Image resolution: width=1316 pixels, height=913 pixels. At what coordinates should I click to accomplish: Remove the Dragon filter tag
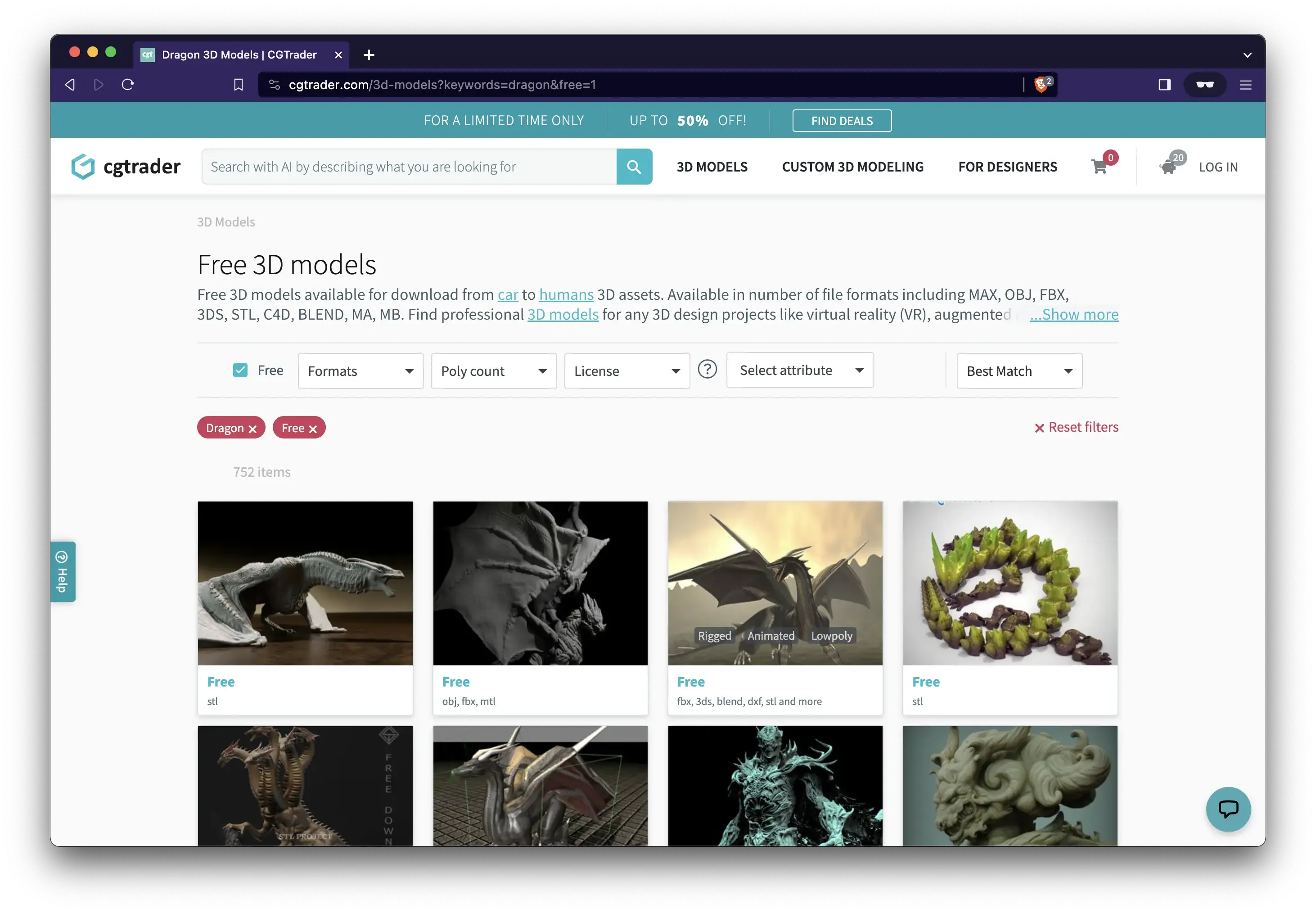coord(252,429)
